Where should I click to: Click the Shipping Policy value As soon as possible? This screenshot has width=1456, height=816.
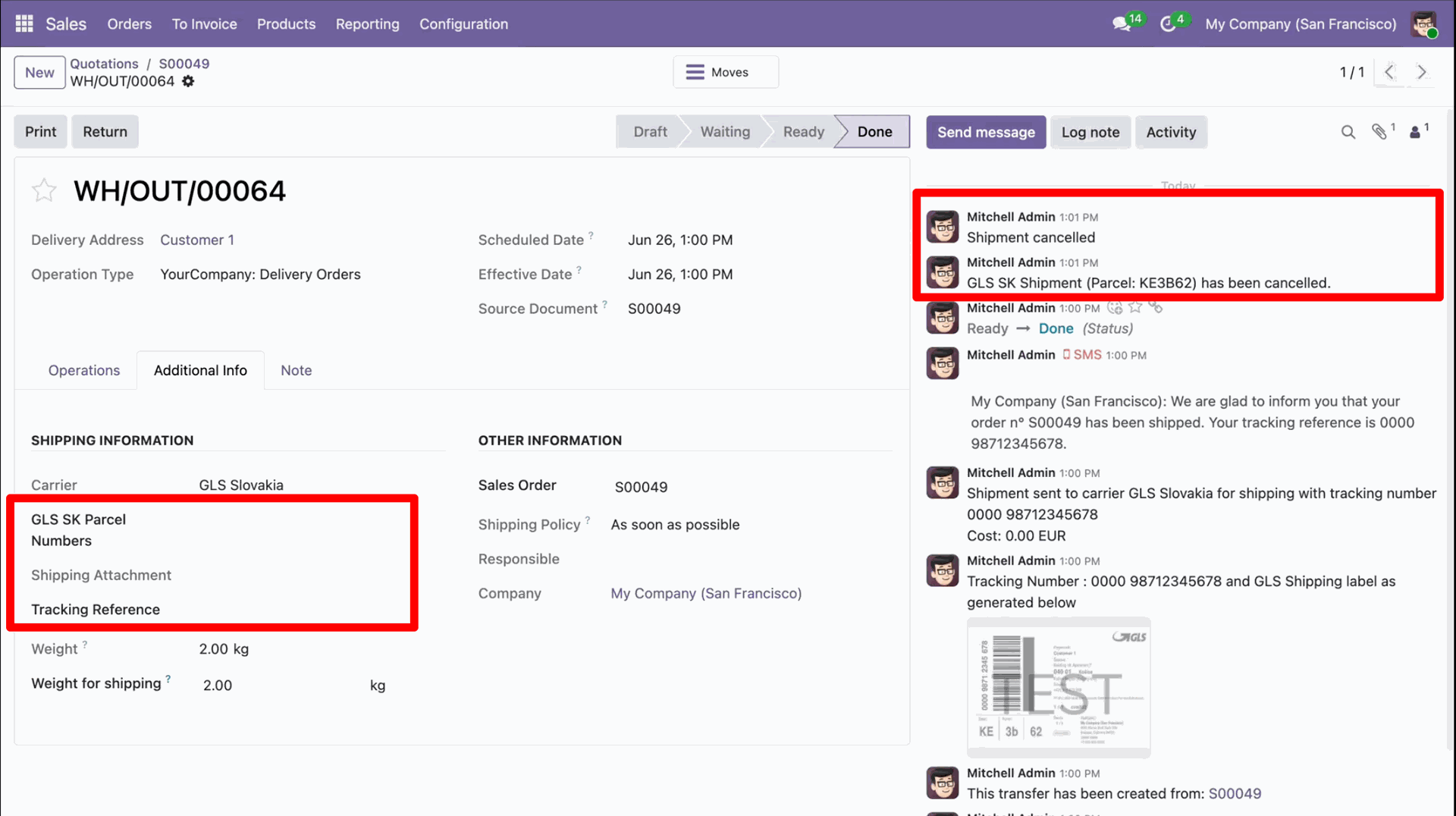tap(675, 524)
